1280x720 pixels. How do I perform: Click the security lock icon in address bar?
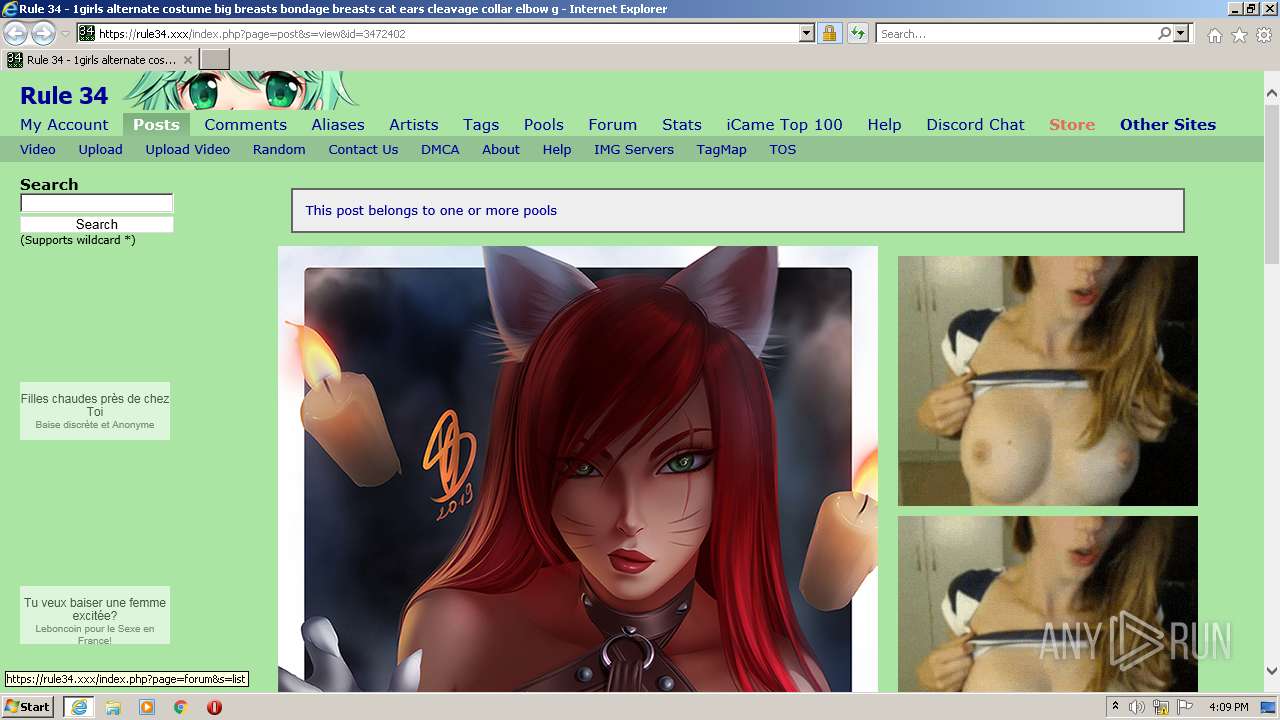829,33
